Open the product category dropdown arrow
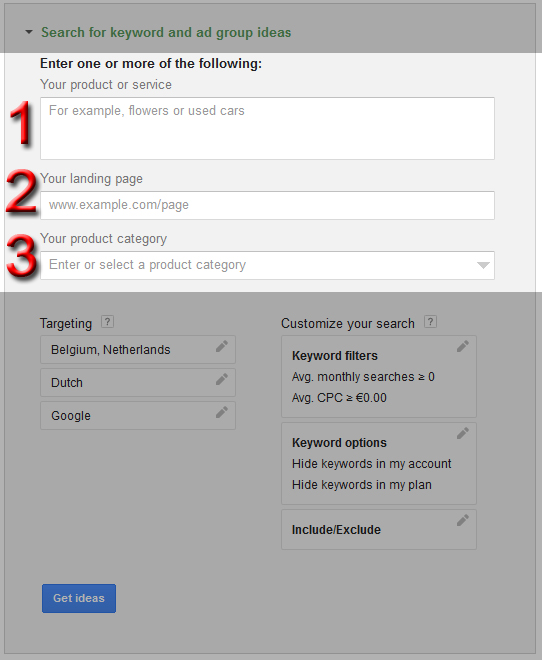Screen dimensions: 542x660 click(483, 265)
